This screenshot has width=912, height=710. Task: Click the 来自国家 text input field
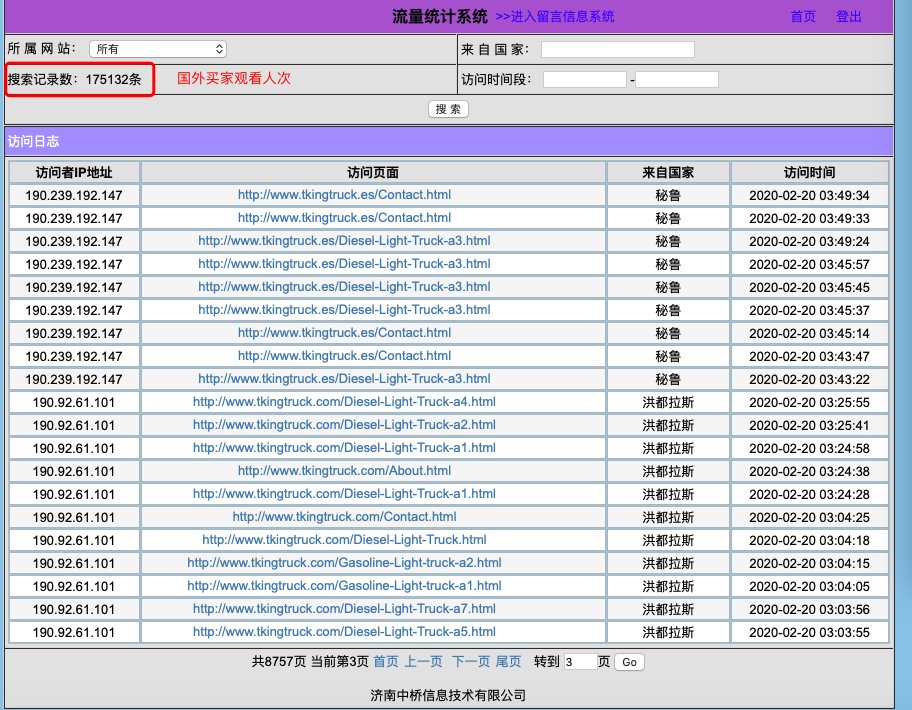pos(618,49)
